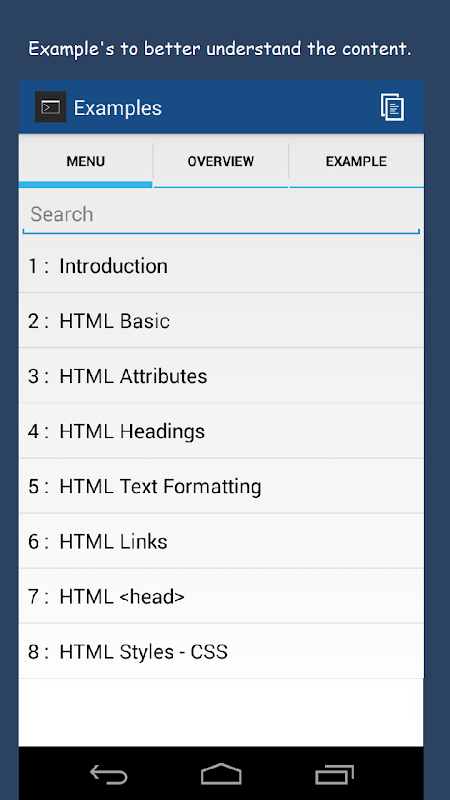Tap the Android back navigation icon

109,775
